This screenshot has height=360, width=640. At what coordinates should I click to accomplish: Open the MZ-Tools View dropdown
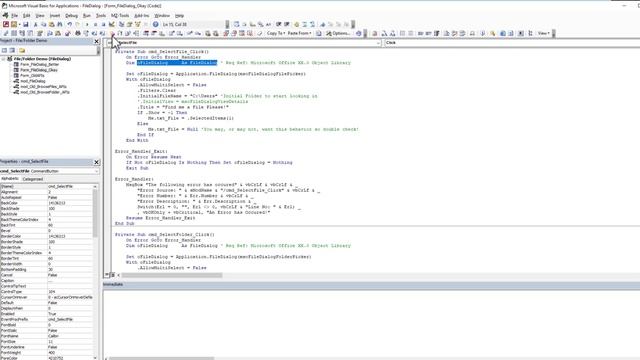coord(544,33)
